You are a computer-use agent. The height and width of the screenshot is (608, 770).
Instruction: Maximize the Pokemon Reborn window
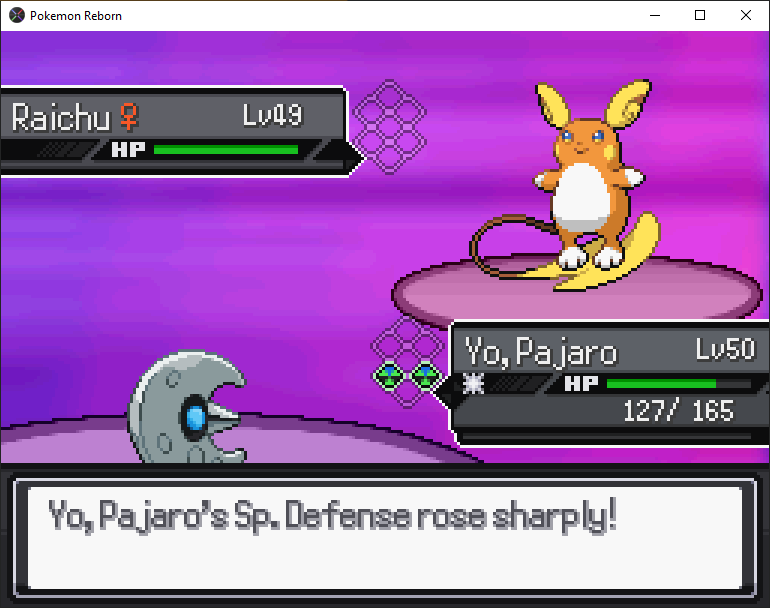click(x=700, y=15)
